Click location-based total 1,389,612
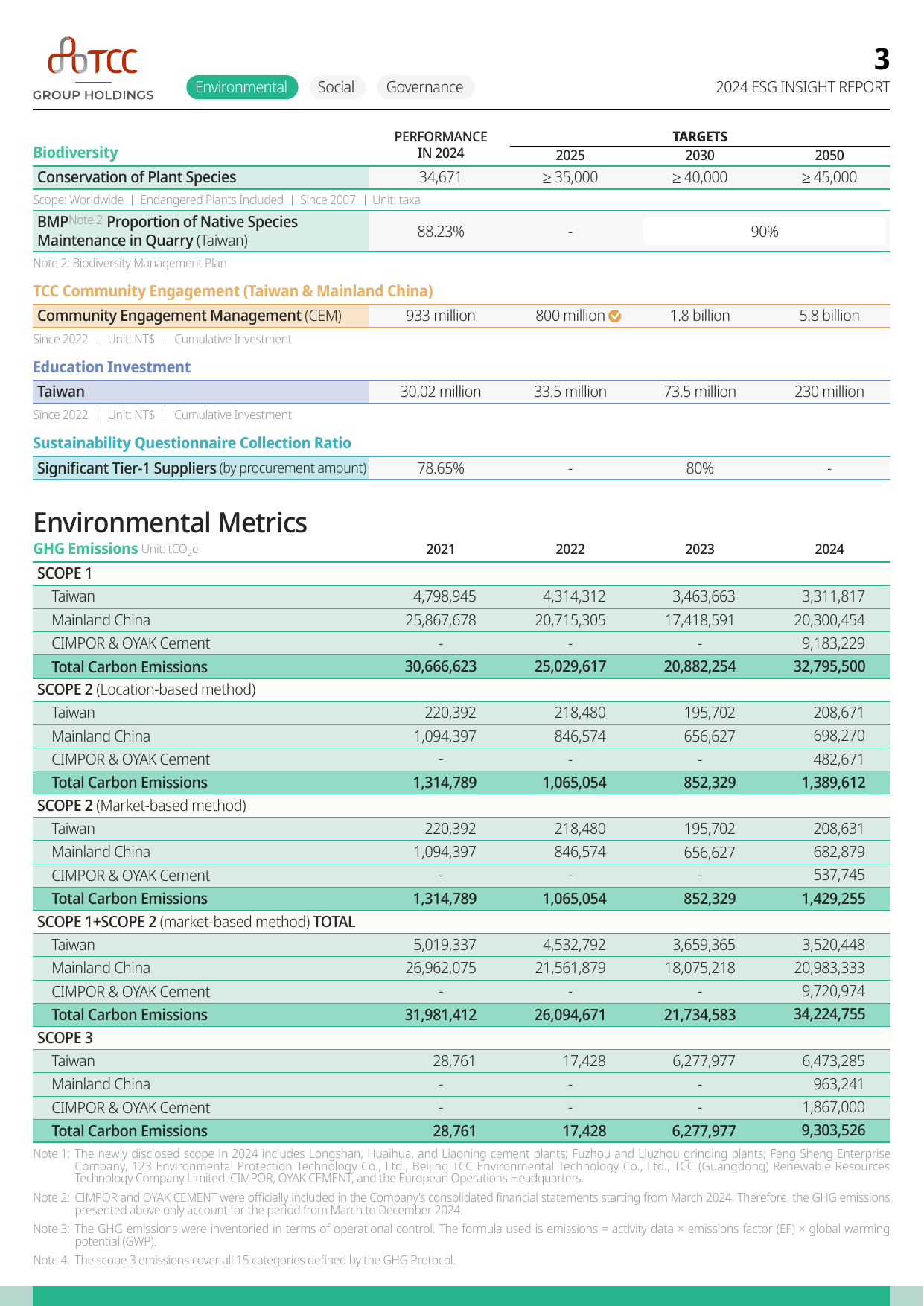This screenshot has height=1306, width=924. coord(833,783)
